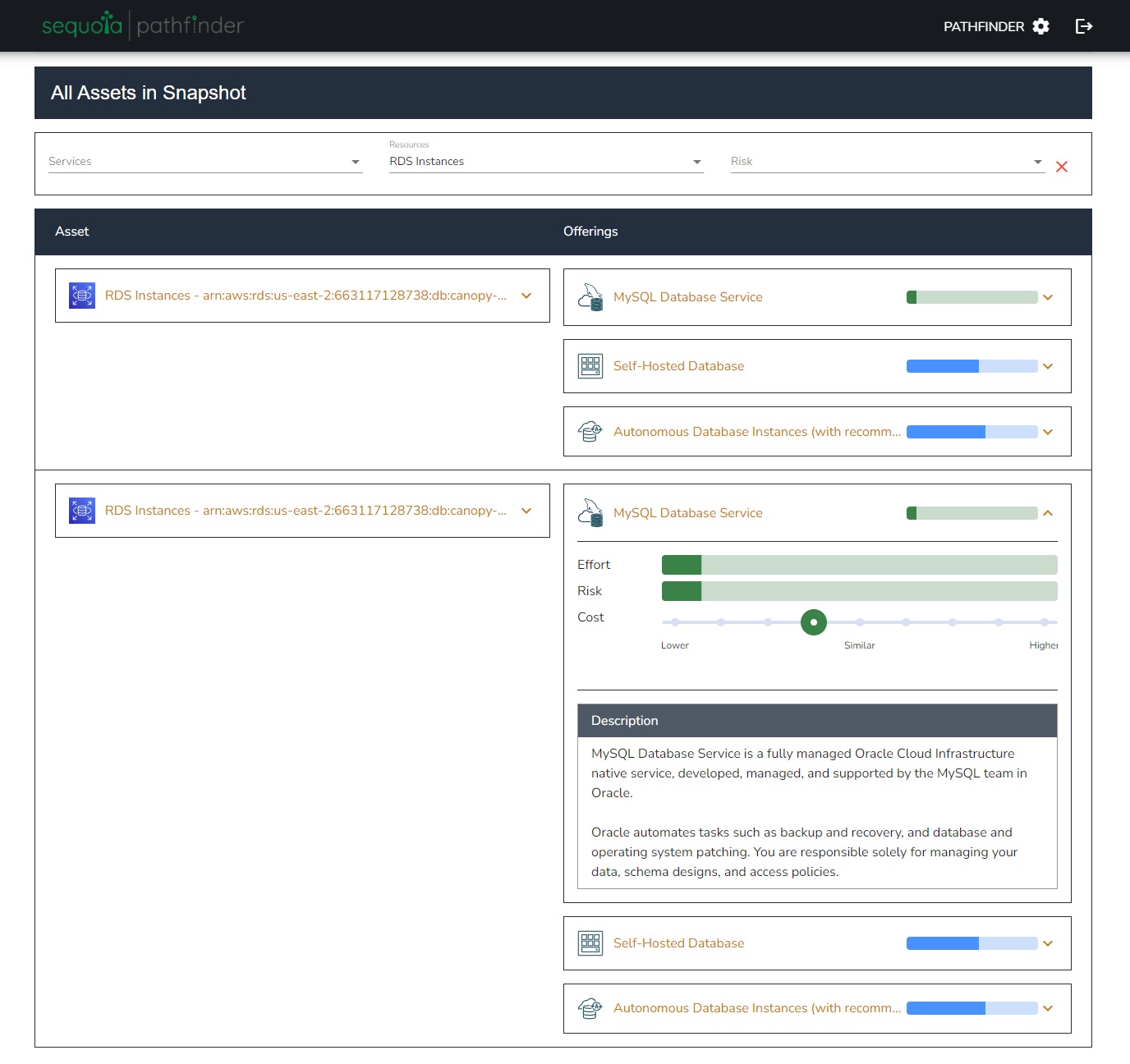The height and width of the screenshot is (1064, 1130).
Task: Click the logout icon in header
Action: coord(1084,26)
